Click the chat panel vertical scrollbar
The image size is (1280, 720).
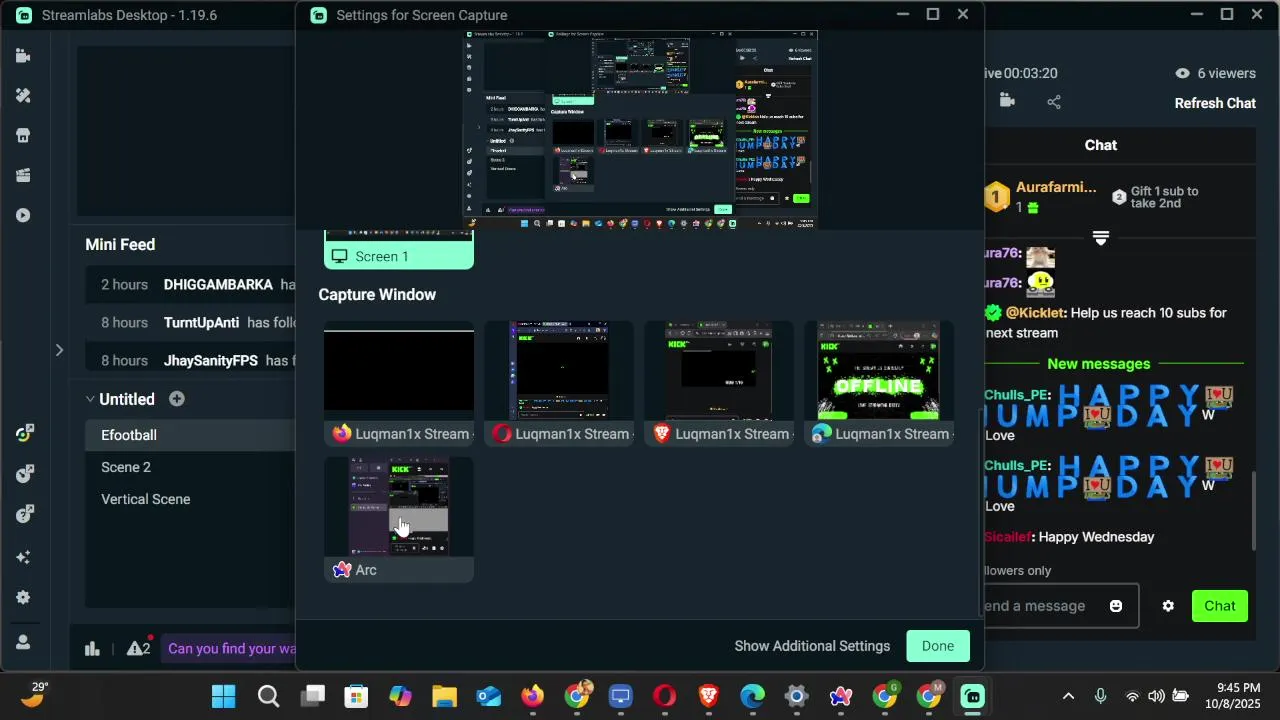pyautogui.click(x=1254, y=510)
